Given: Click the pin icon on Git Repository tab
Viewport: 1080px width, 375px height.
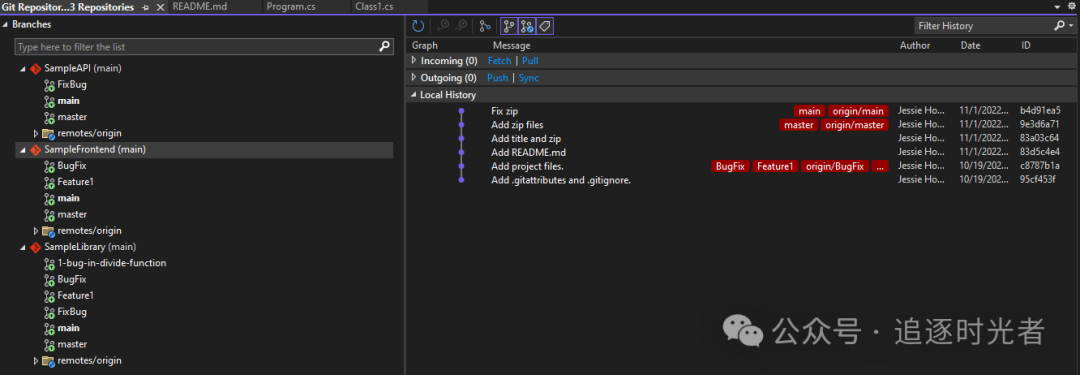Looking at the screenshot, I should (145, 7).
